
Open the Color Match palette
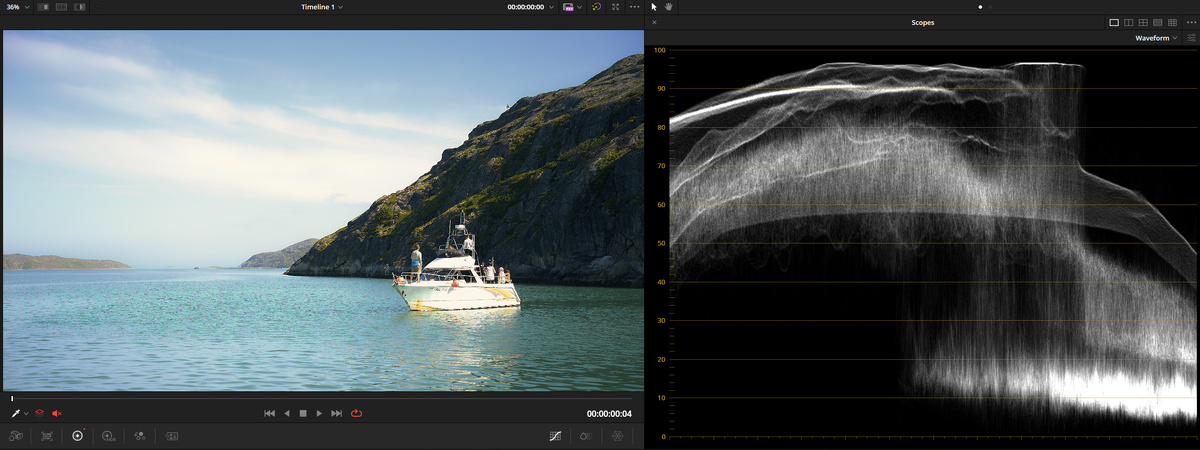point(47,436)
